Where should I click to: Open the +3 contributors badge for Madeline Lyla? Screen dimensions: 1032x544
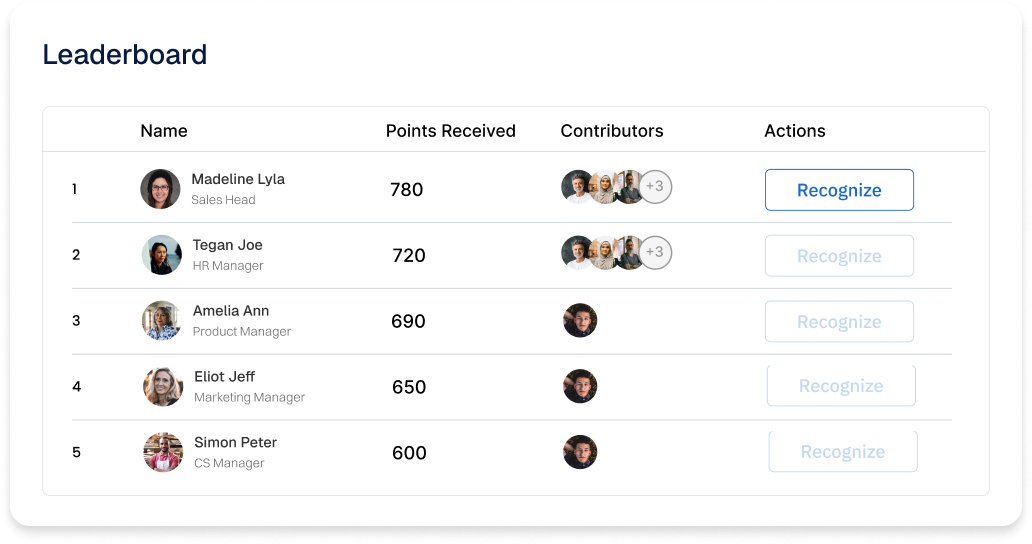pyautogui.click(x=655, y=186)
